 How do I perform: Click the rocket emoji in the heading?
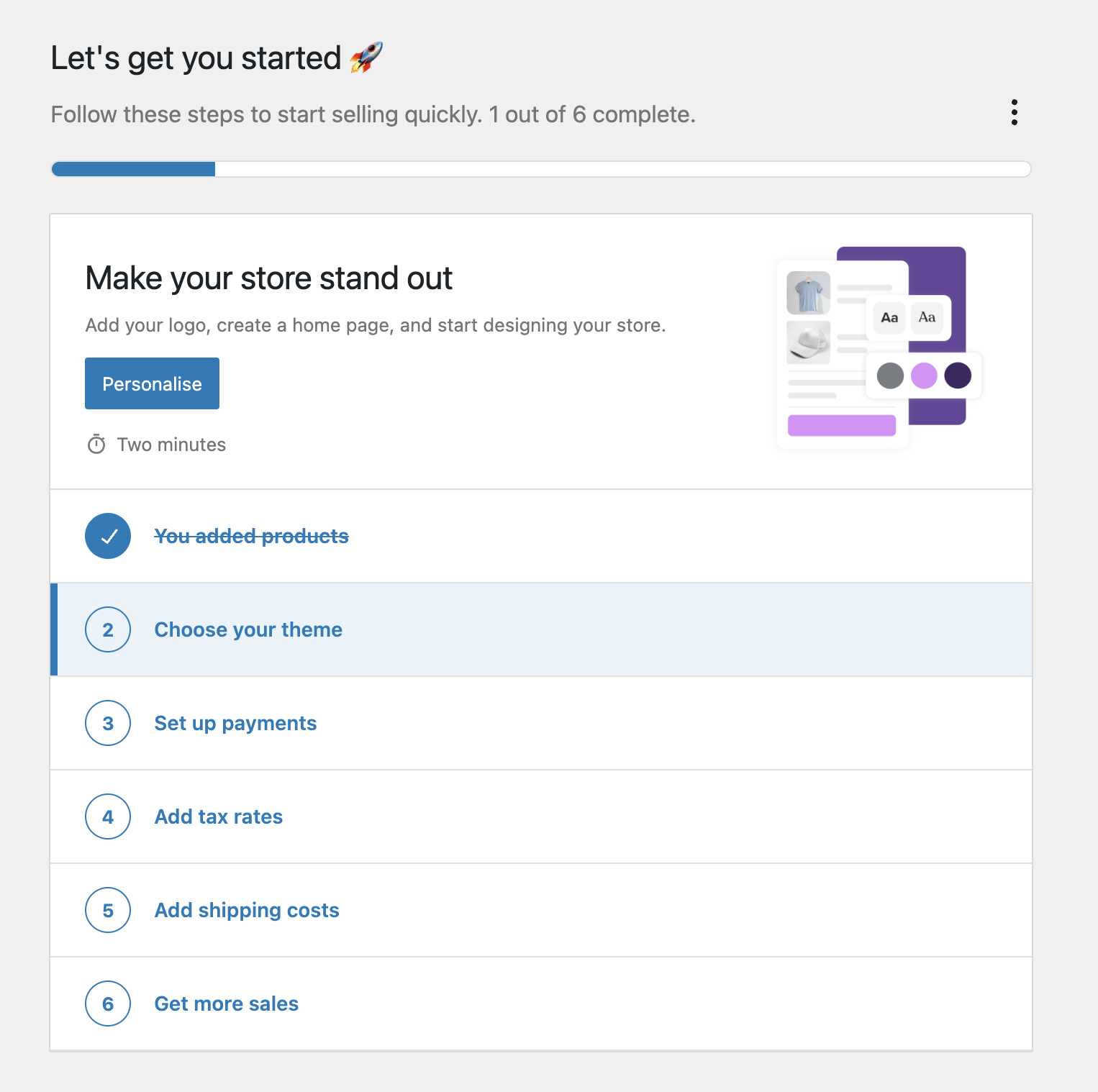(366, 58)
